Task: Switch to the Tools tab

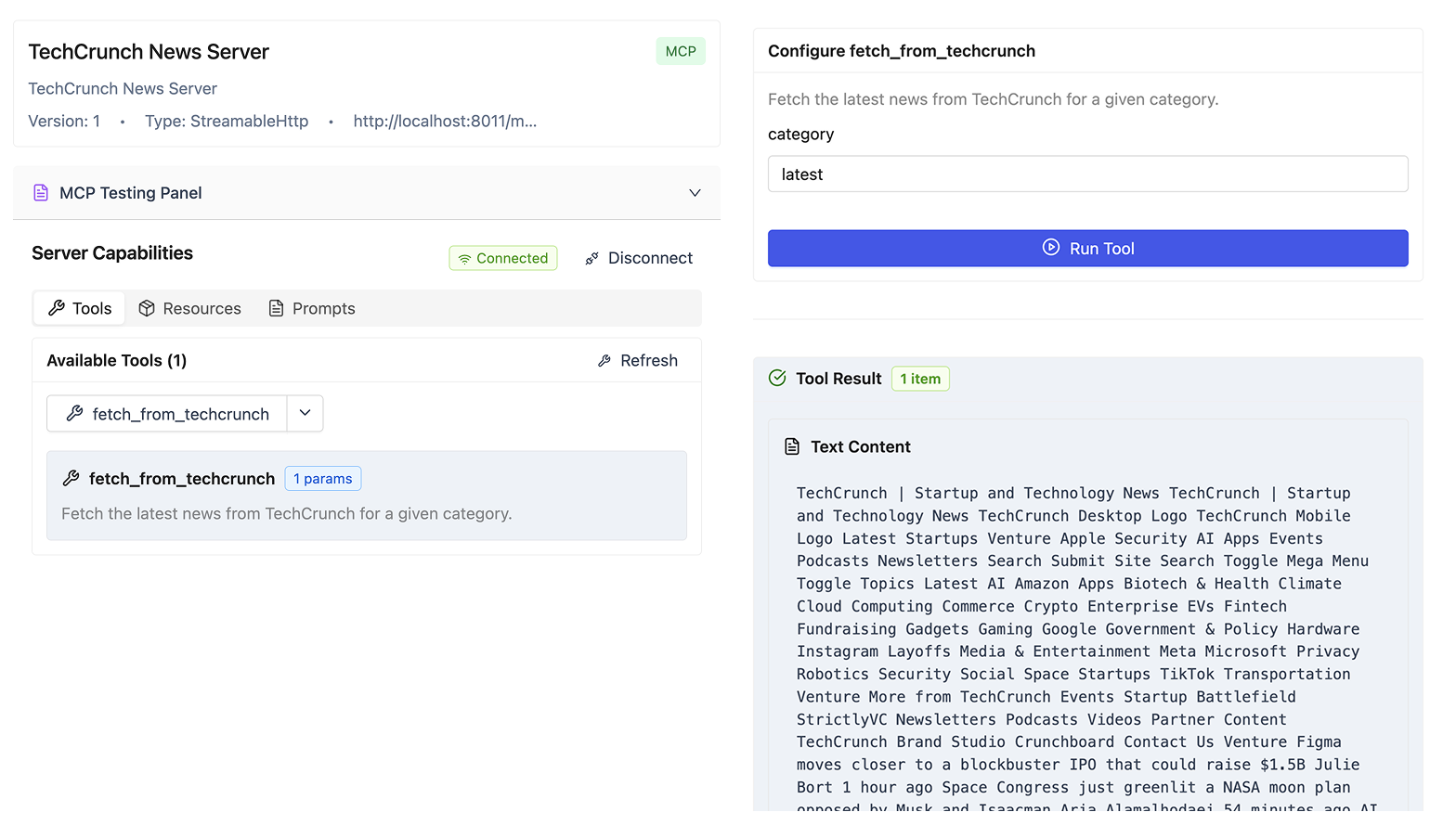Action: tap(80, 308)
